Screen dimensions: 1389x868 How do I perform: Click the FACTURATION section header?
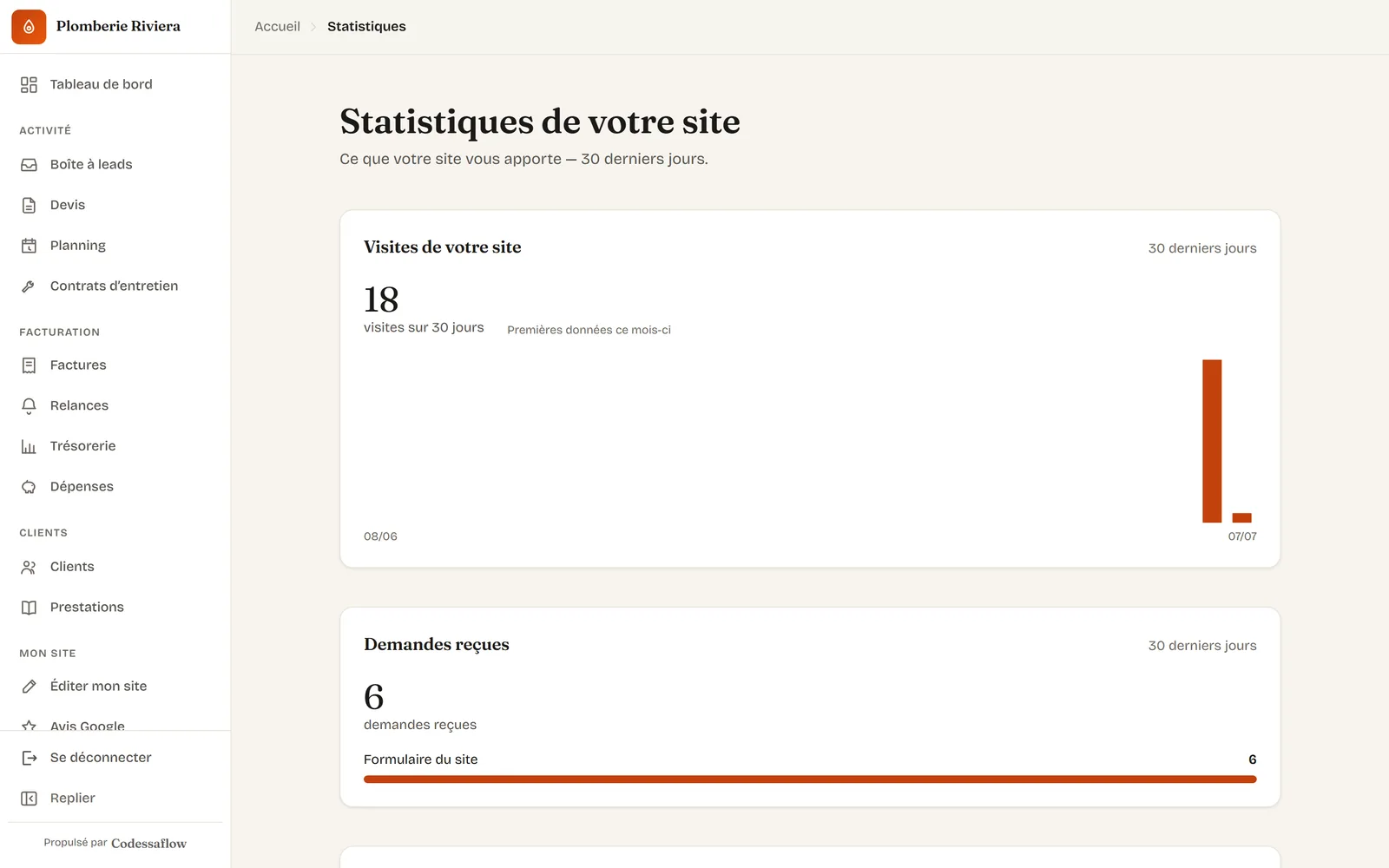point(60,332)
